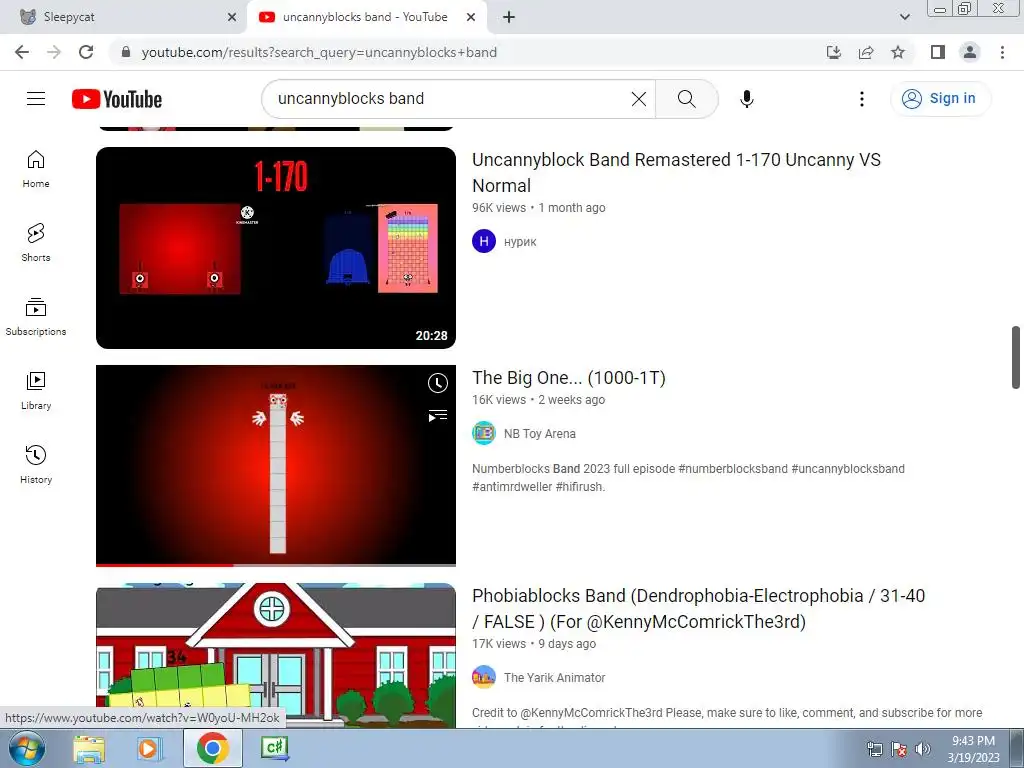
Task: Open a new browser tab
Action: tap(509, 17)
